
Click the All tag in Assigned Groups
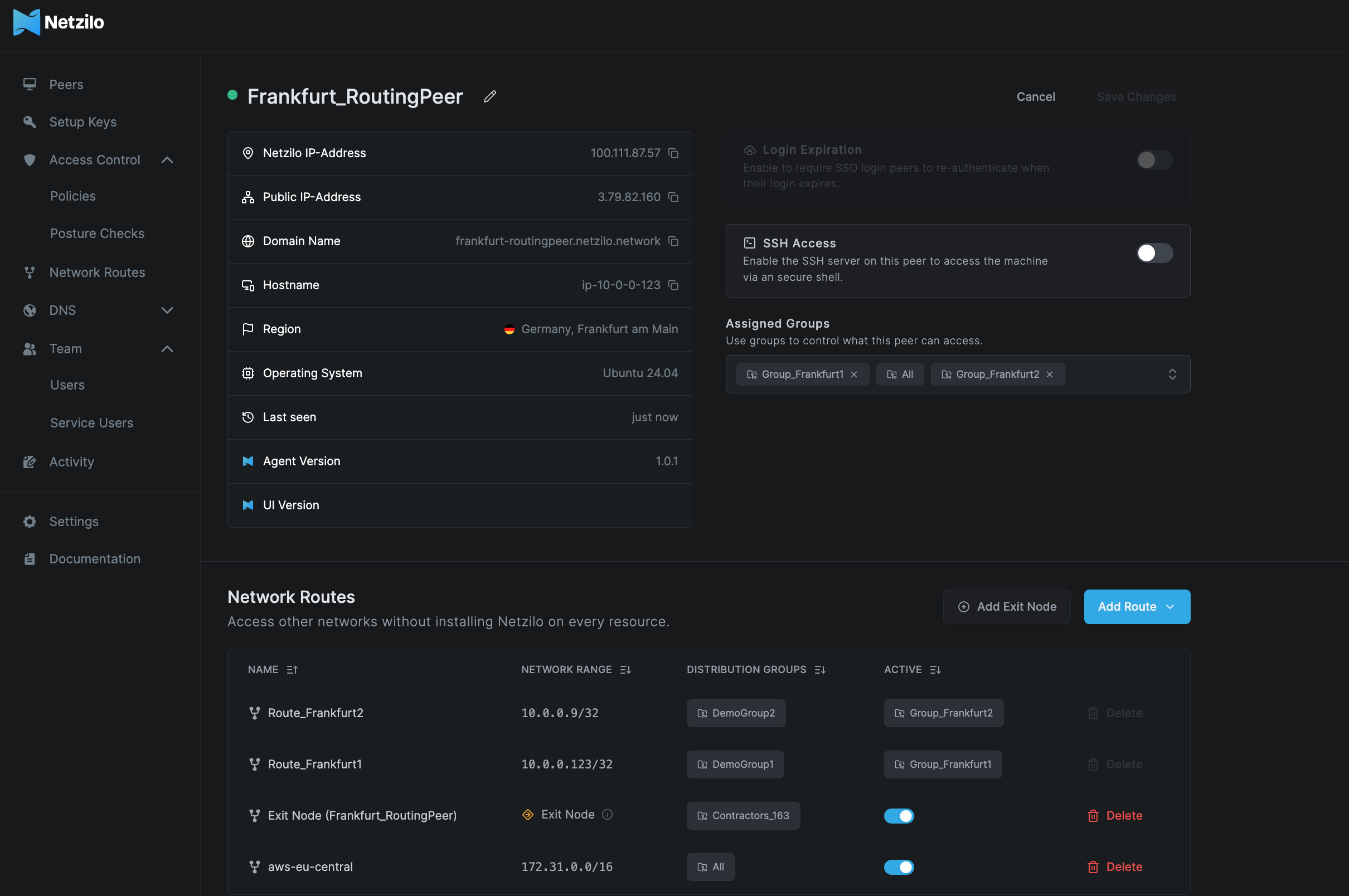[x=900, y=374]
